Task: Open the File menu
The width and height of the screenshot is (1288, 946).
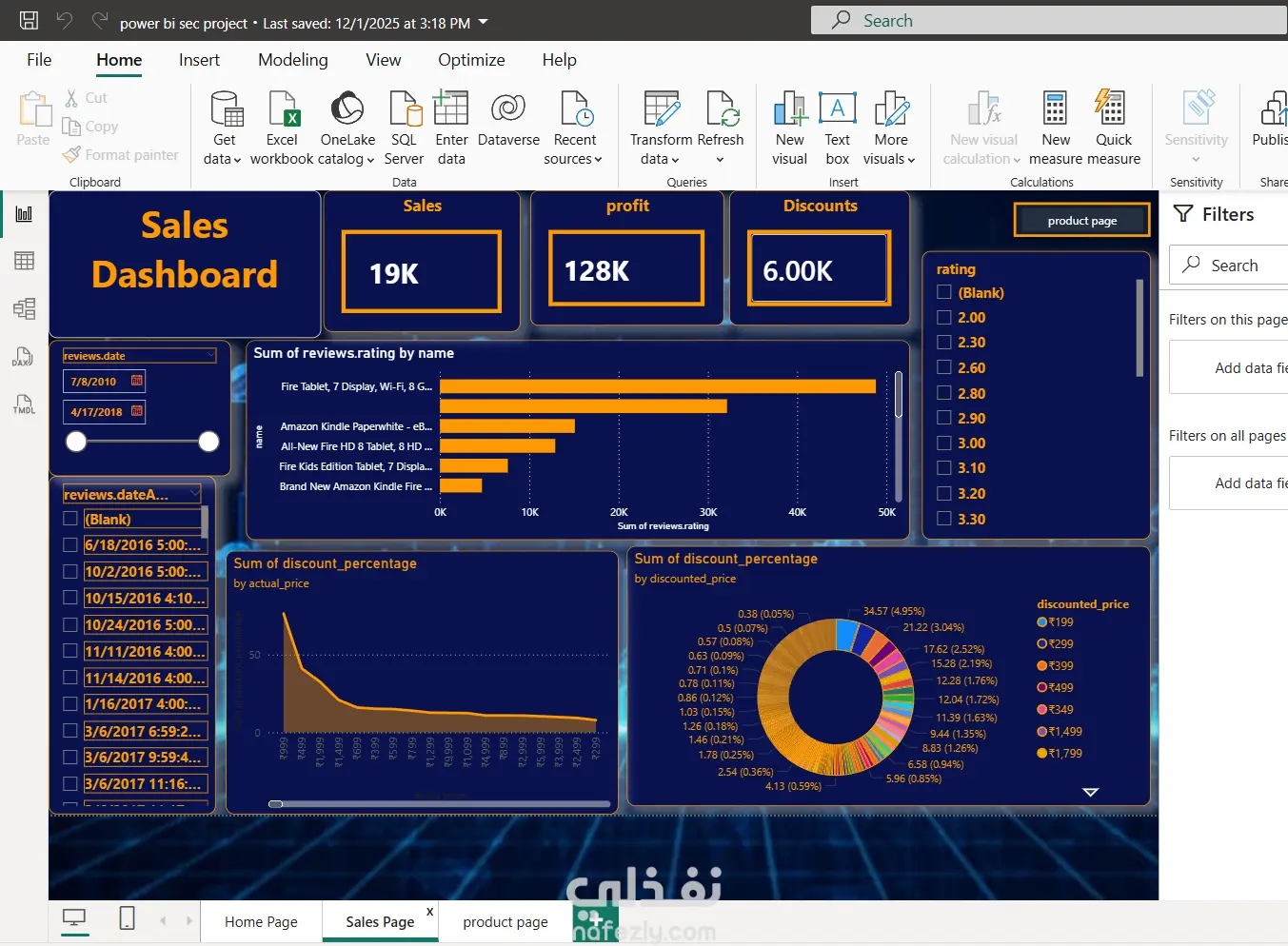Action: (x=39, y=60)
